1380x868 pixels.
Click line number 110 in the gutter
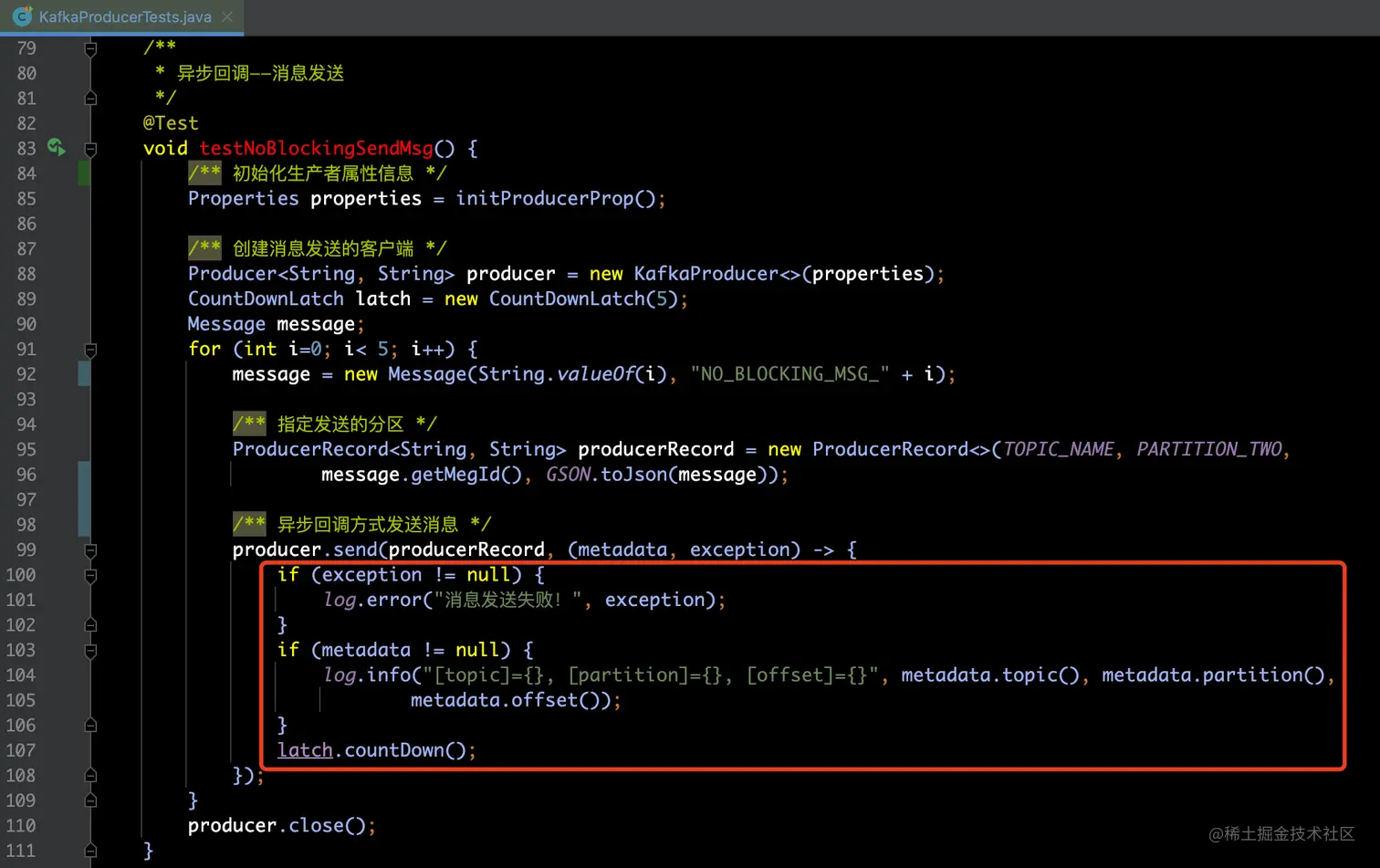tap(21, 825)
